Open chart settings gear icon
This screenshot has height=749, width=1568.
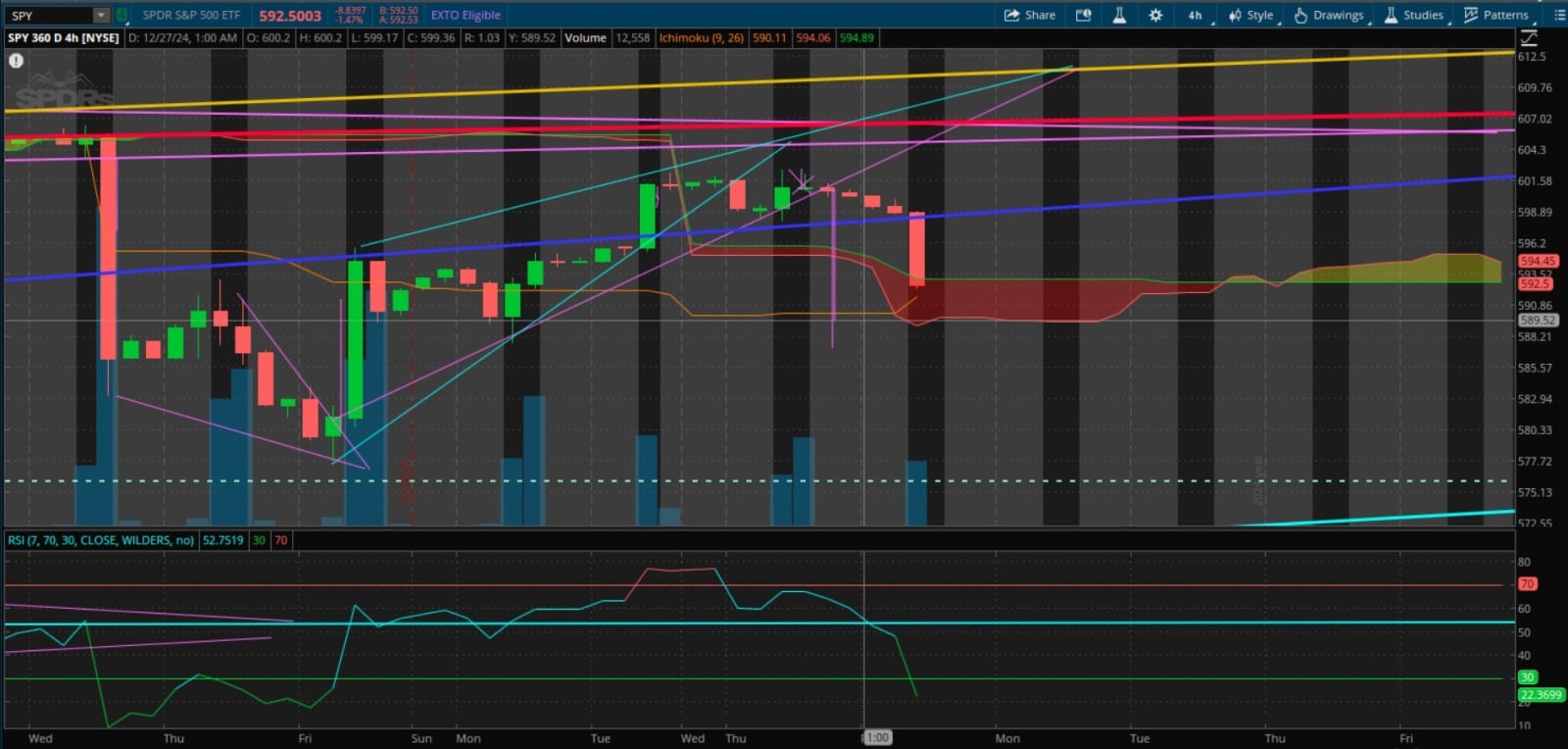coord(1156,15)
